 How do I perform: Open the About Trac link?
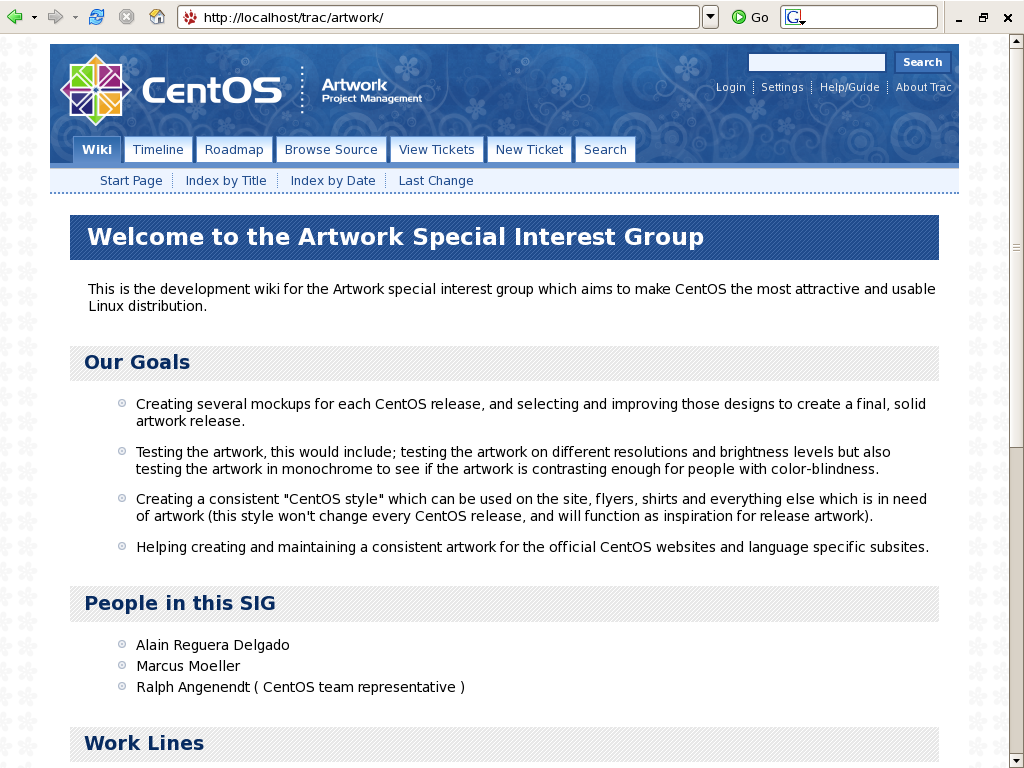coord(923,87)
